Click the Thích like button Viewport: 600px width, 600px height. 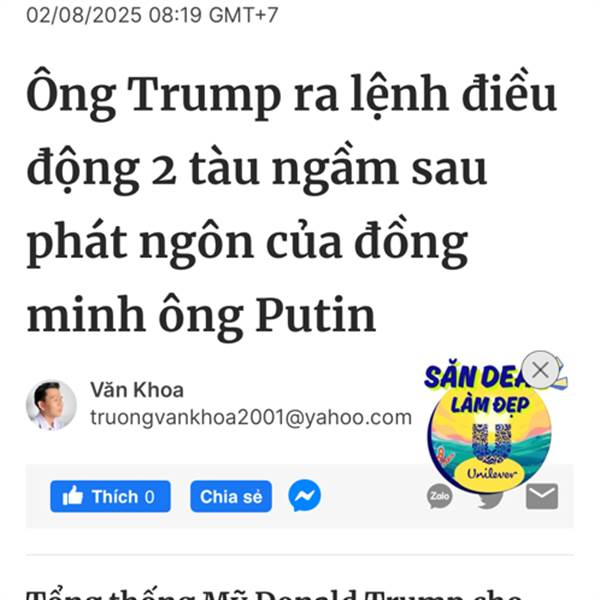110,496
